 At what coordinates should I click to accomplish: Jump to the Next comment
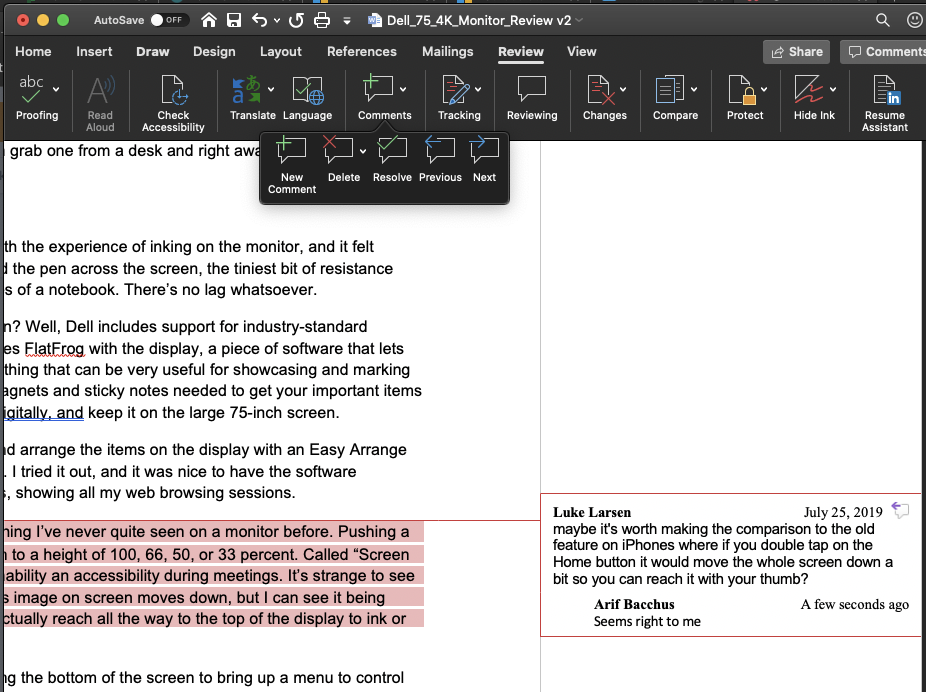point(484,159)
